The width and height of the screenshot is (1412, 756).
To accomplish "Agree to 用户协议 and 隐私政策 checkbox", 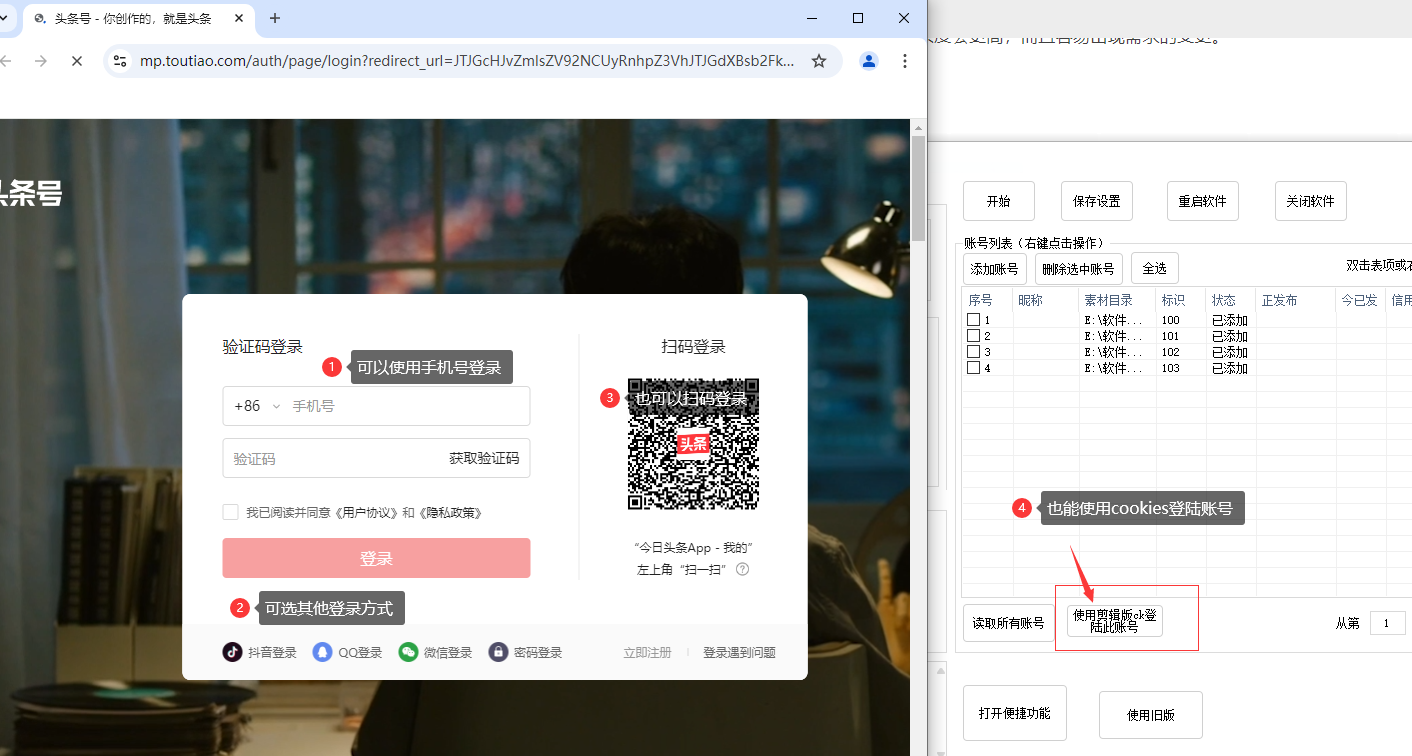I will tap(231, 512).
